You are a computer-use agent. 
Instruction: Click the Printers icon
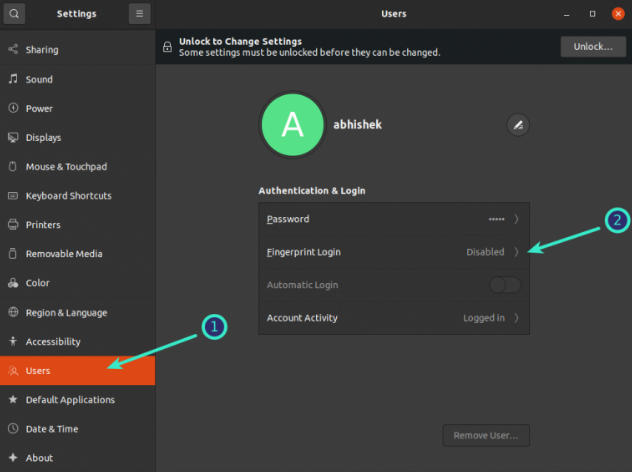point(13,225)
